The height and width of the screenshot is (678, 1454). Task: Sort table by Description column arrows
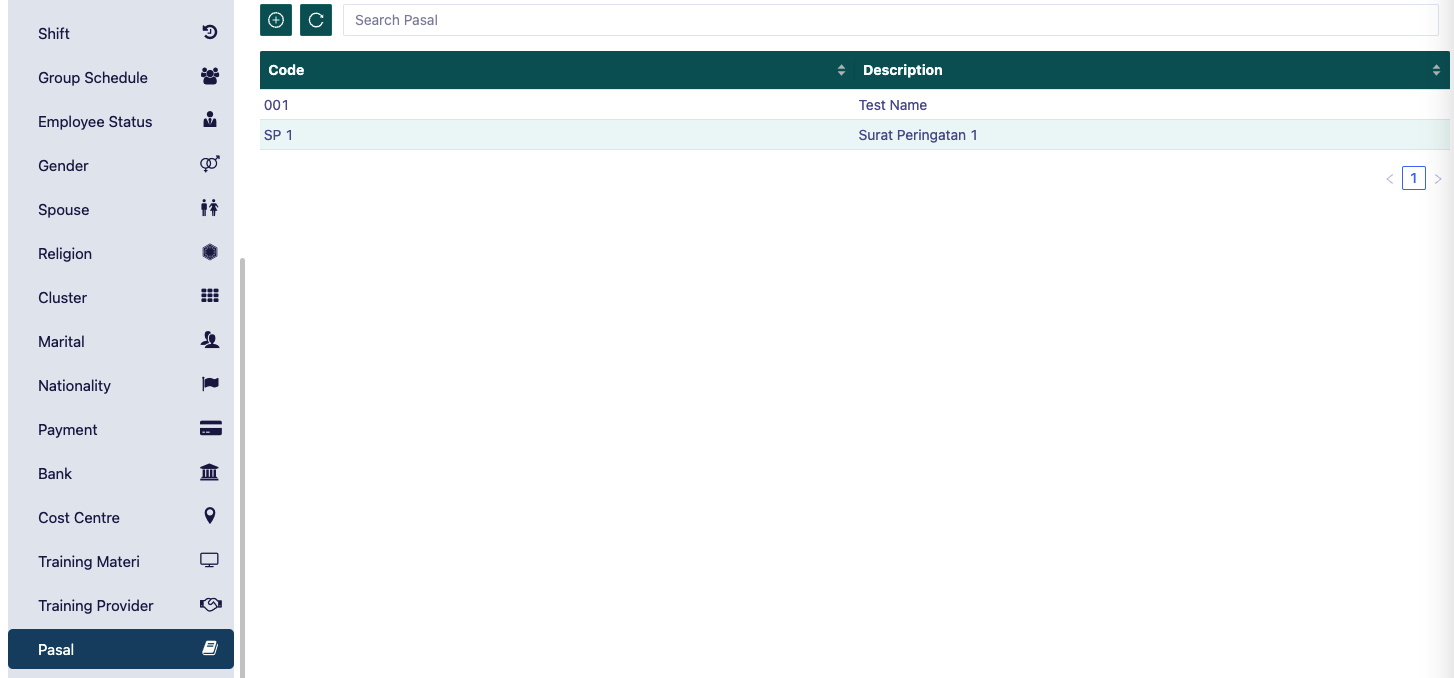(x=1436, y=70)
